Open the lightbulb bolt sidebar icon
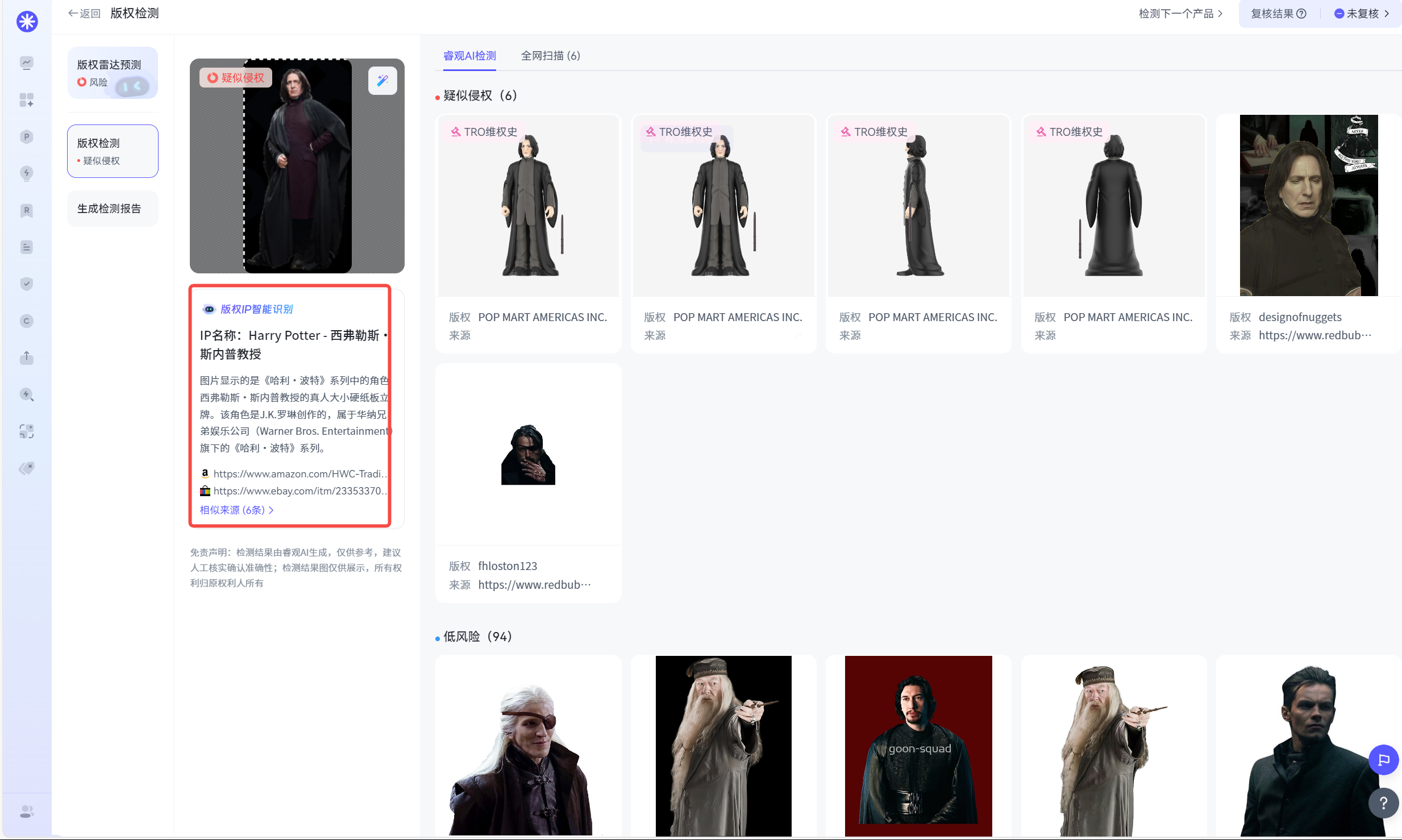 click(27, 173)
